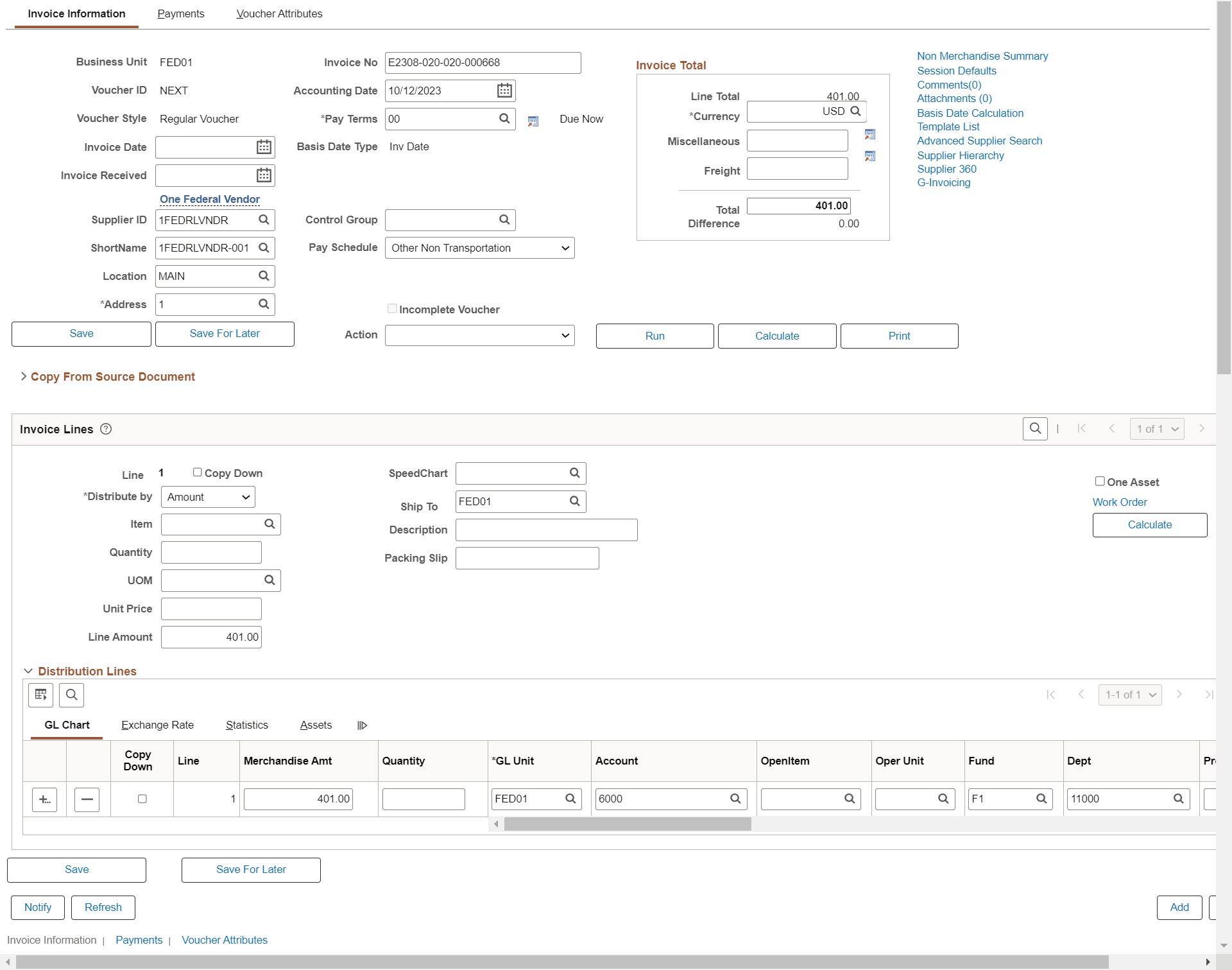Show all columns icon beside Assets tab

pyautogui.click(x=363, y=725)
